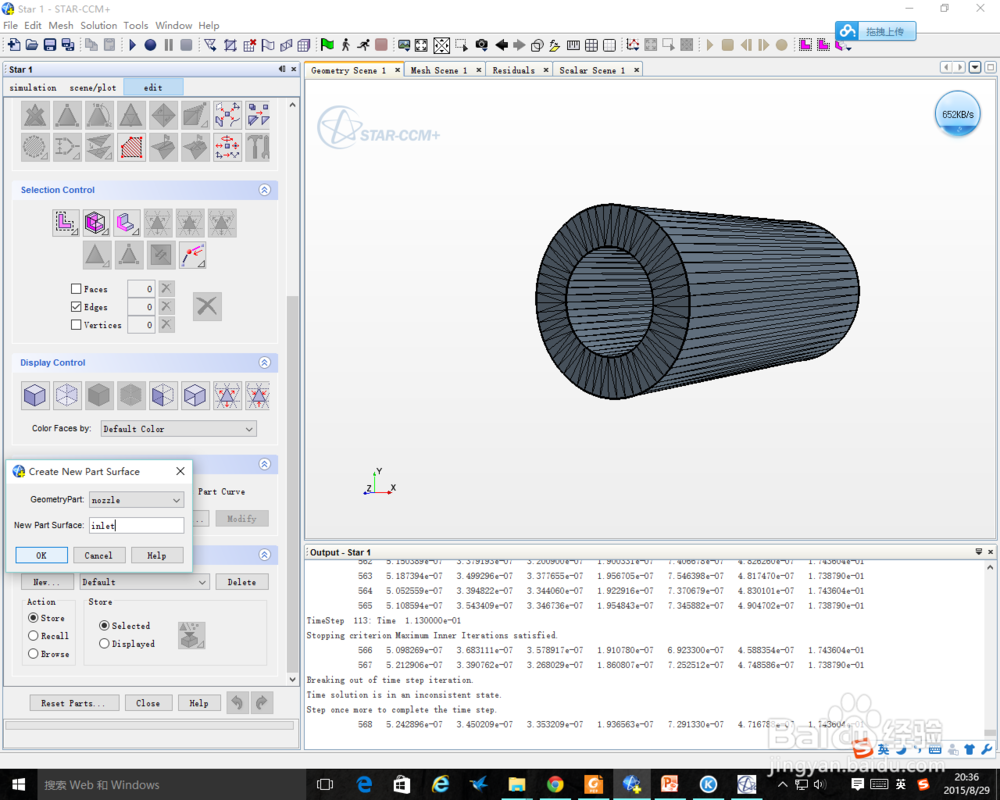Enable the Vertices checkbox
1000x800 pixels.
(76, 325)
